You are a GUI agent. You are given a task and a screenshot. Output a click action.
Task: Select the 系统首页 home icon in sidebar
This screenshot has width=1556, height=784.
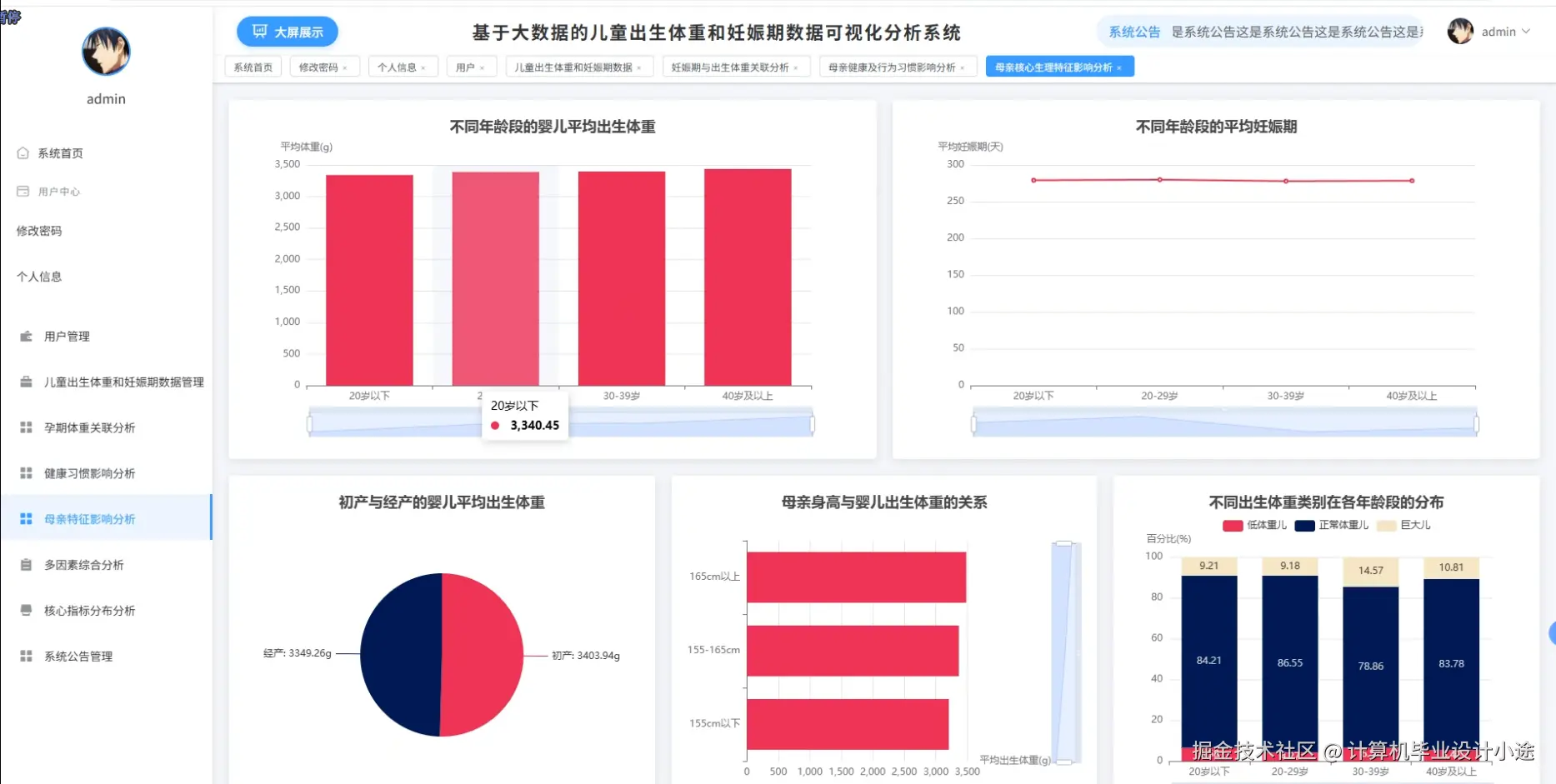coord(24,152)
